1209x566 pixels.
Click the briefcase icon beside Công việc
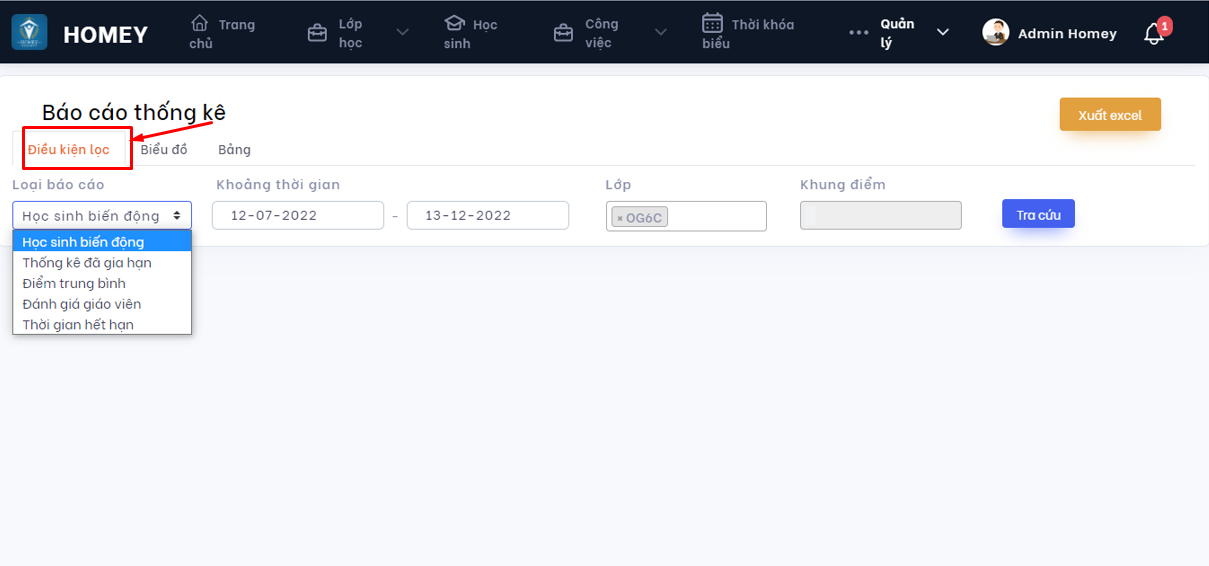(563, 33)
